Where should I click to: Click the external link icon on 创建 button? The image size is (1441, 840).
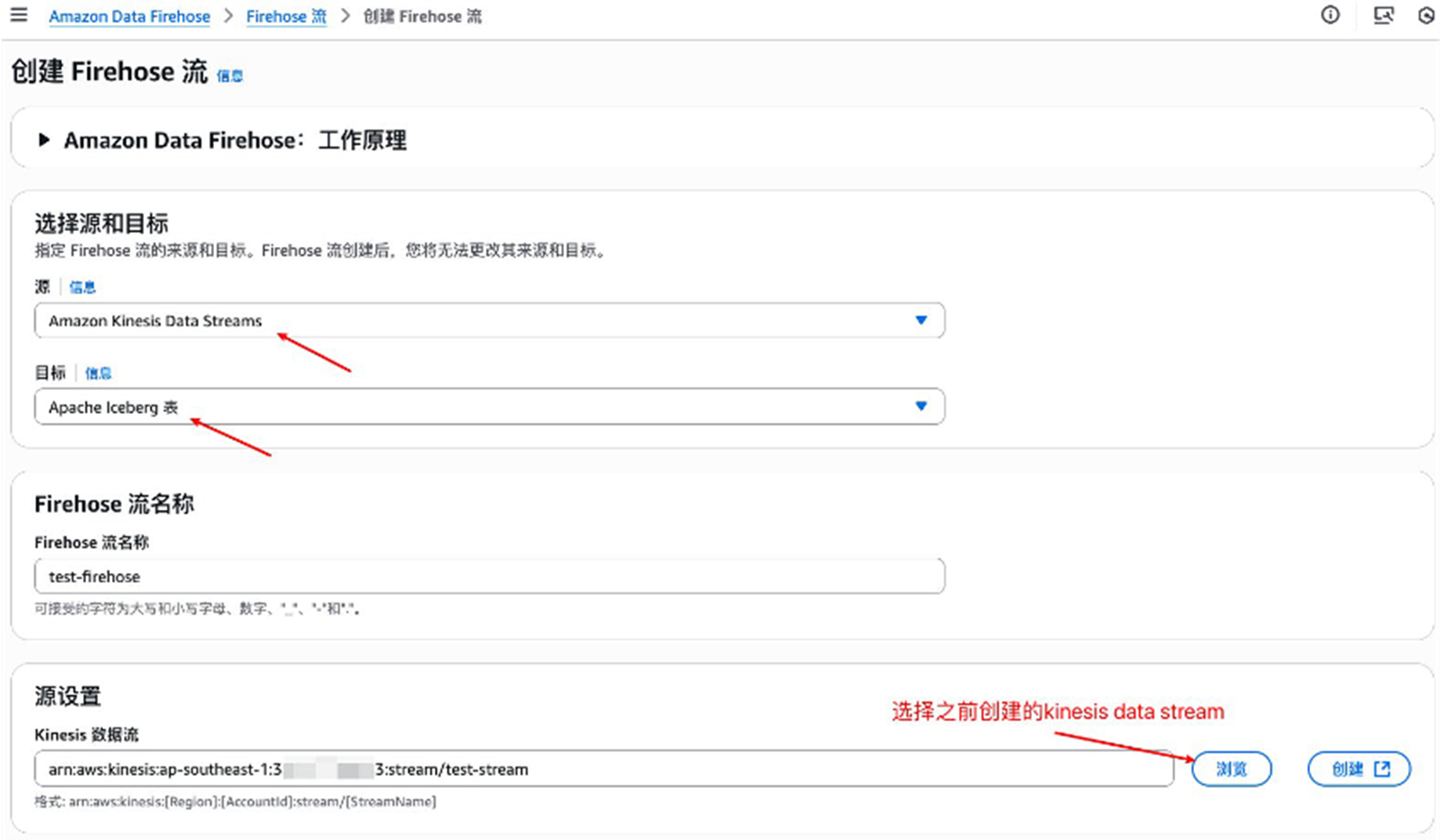(1382, 769)
